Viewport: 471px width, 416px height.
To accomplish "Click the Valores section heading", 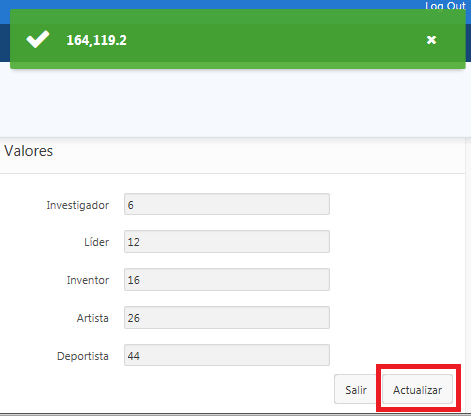I will (x=28, y=151).
